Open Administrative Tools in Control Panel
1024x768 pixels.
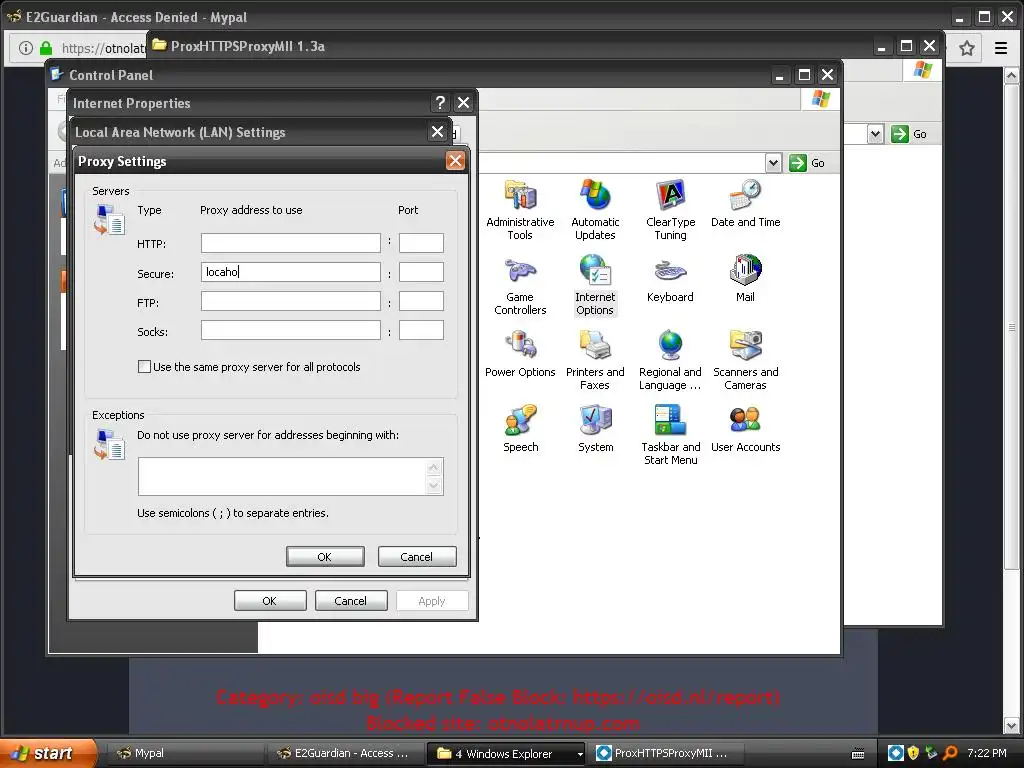520,209
